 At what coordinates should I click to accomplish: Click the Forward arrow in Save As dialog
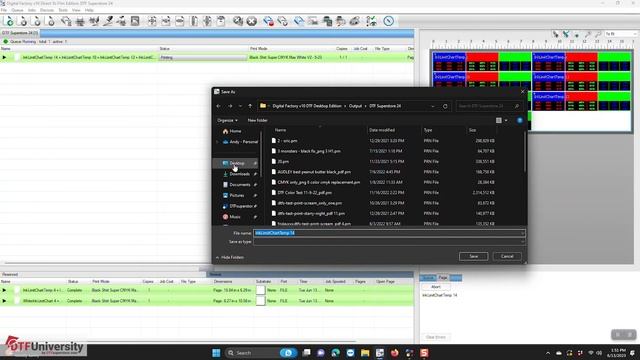(230, 106)
